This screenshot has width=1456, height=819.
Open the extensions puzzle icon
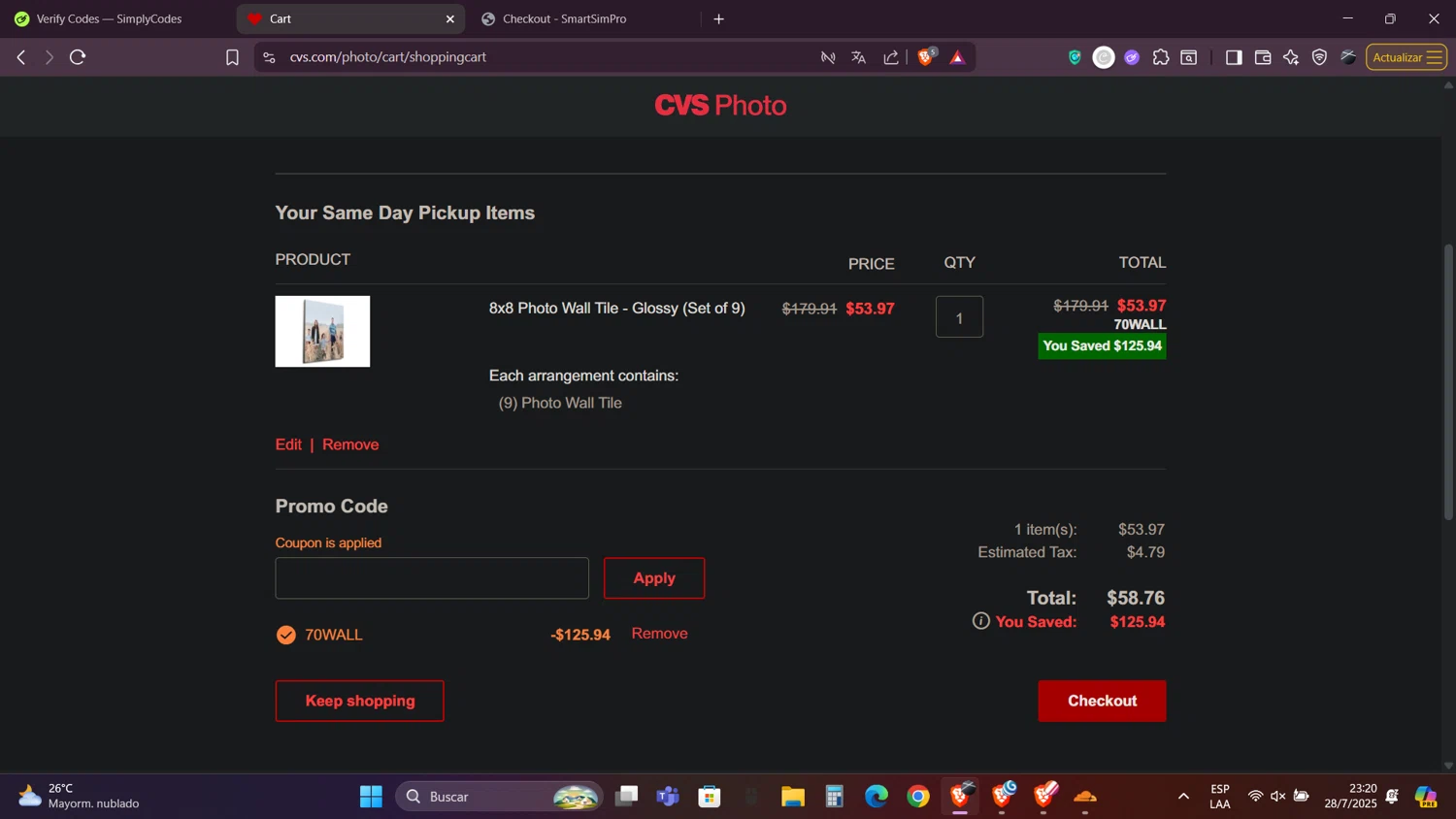1161,57
